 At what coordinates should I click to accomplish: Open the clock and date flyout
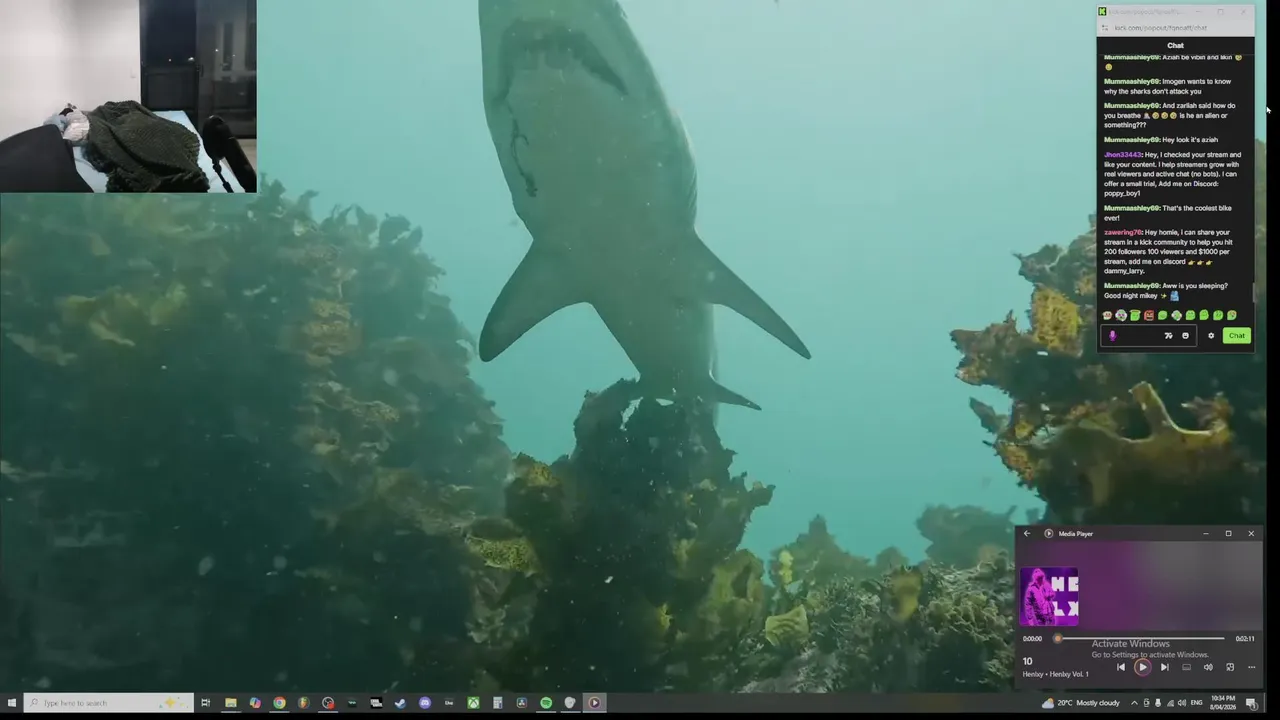click(x=1223, y=703)
